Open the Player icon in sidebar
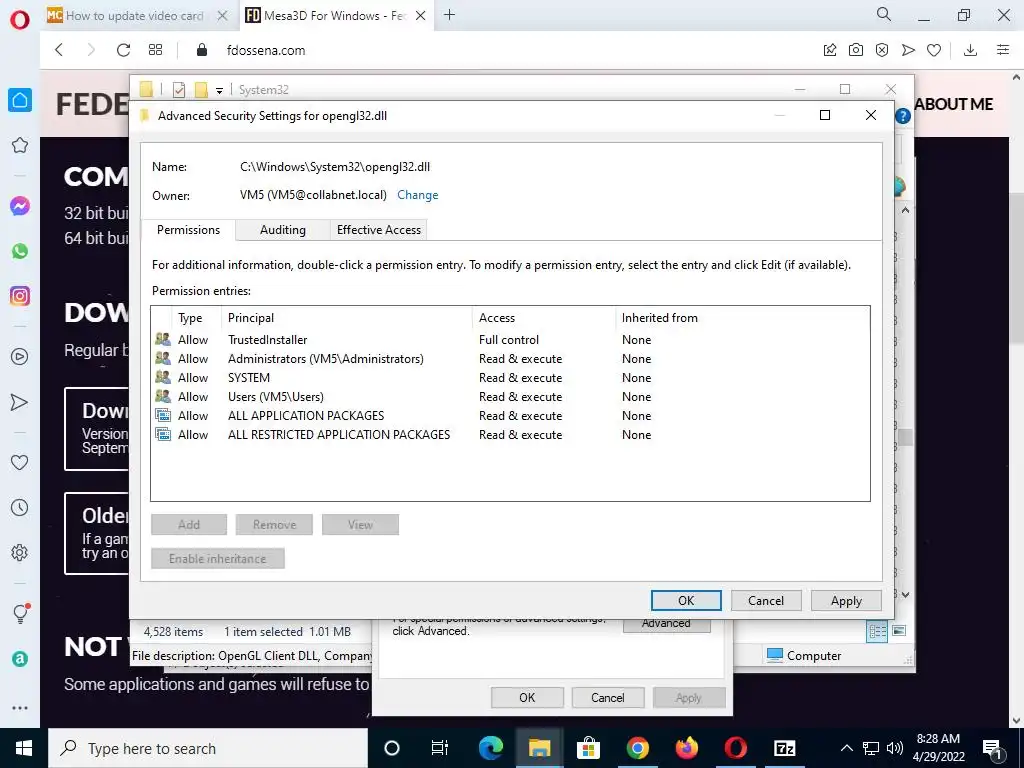The height and width of the screenshot is (768, 1024). point(20,357)
